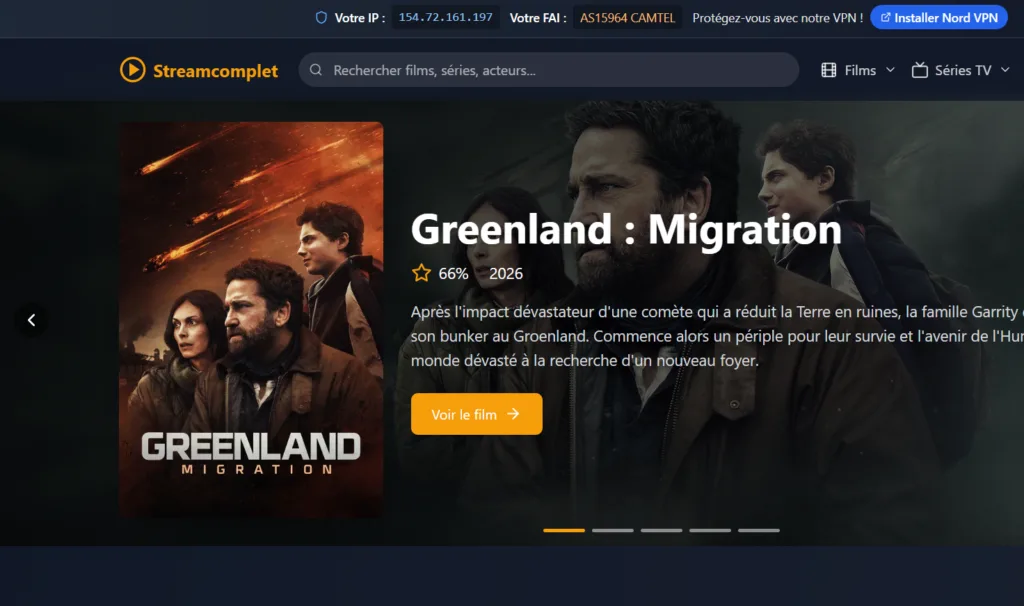Select the last carousel slide indicator
Viewport: 1024px width, 606px height.
(759, 530)
